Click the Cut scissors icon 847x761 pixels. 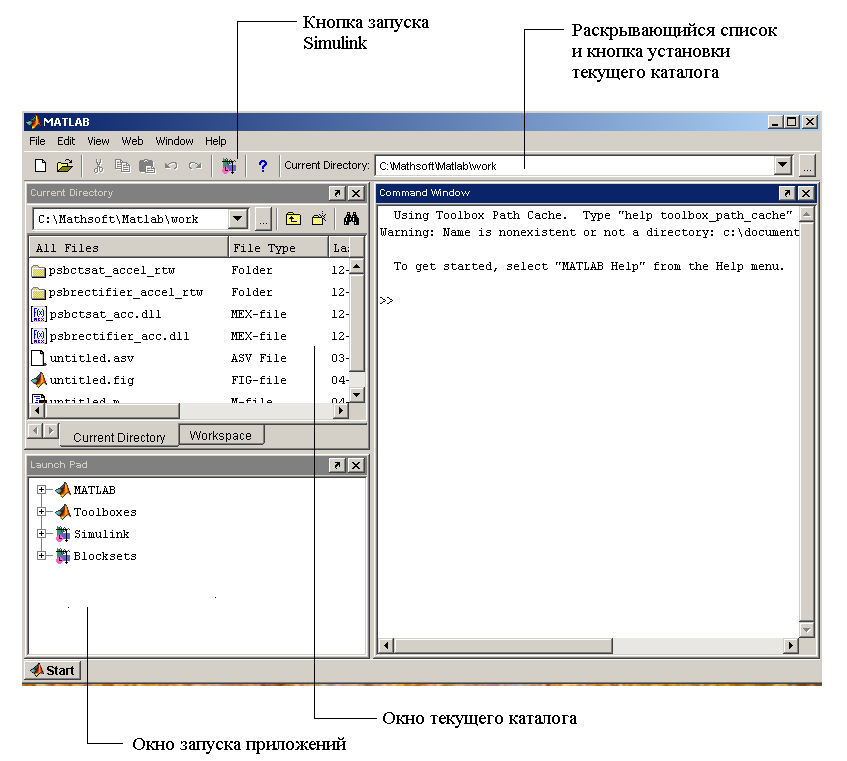(98, 166)
